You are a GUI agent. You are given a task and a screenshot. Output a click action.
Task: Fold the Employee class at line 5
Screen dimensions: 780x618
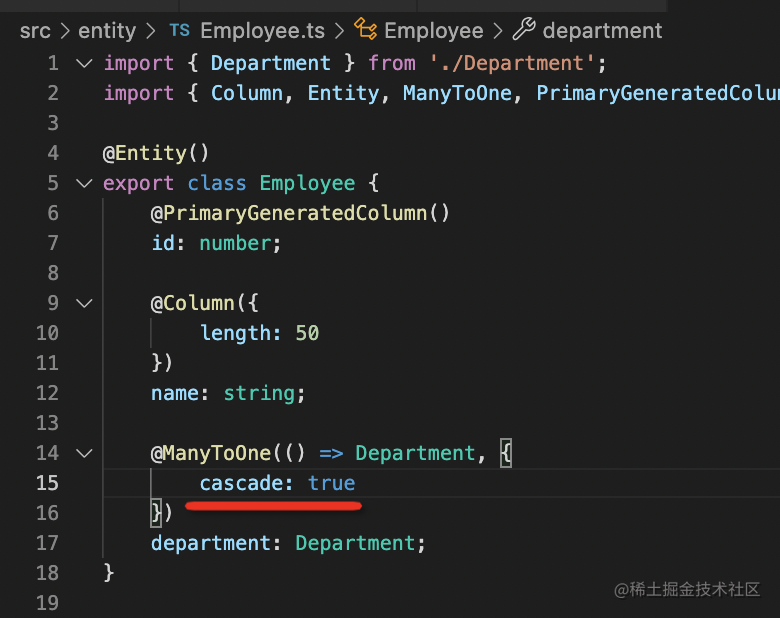pos(84,183)
